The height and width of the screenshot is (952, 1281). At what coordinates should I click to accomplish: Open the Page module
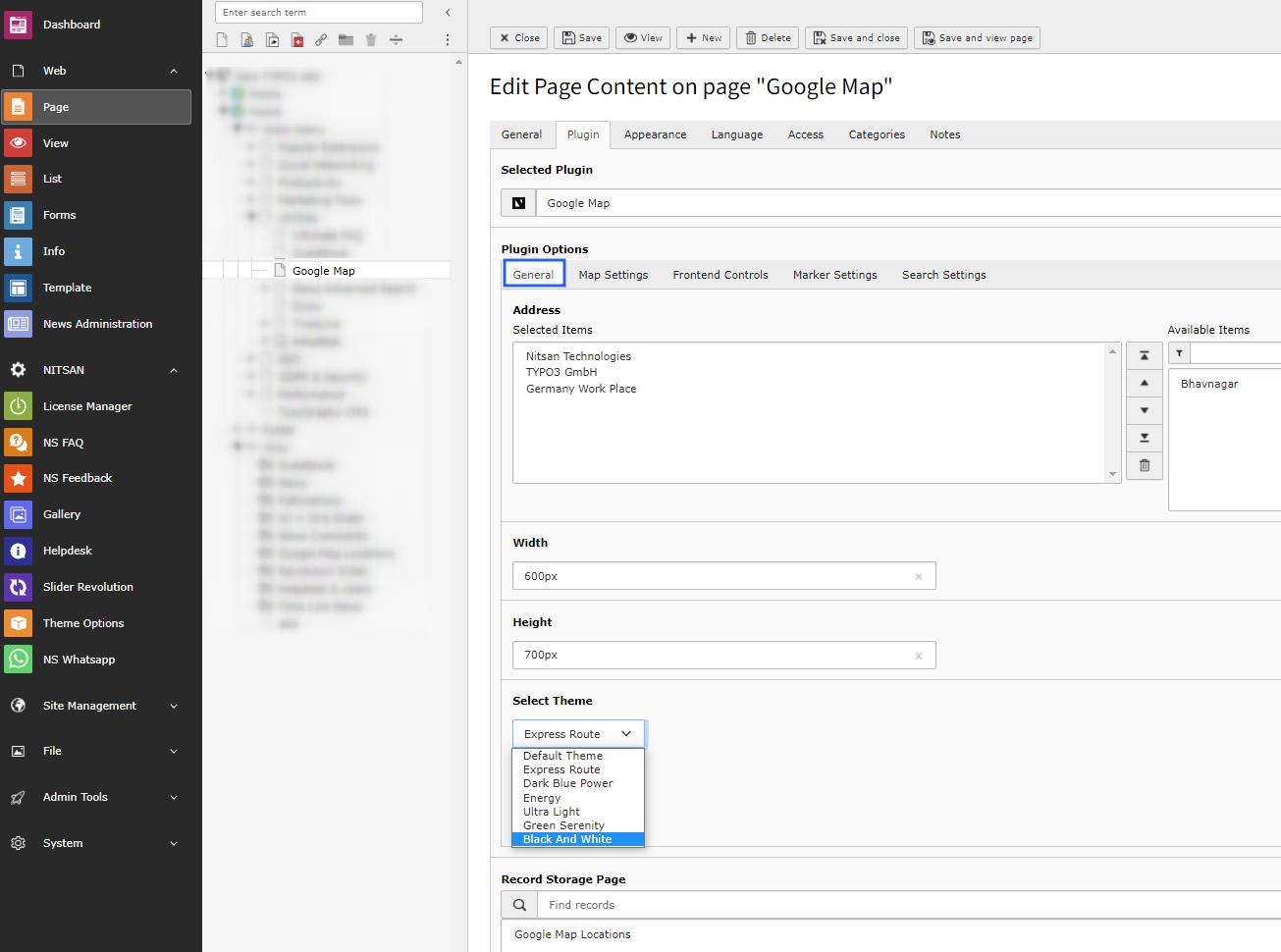tap(96, 107)
